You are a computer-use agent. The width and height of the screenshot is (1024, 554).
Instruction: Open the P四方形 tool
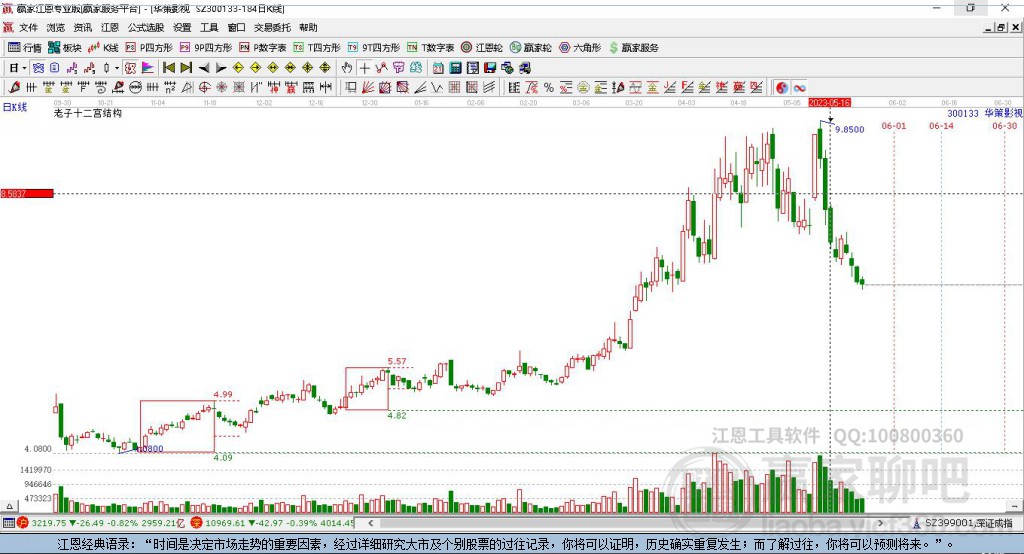tap(149, 48)
